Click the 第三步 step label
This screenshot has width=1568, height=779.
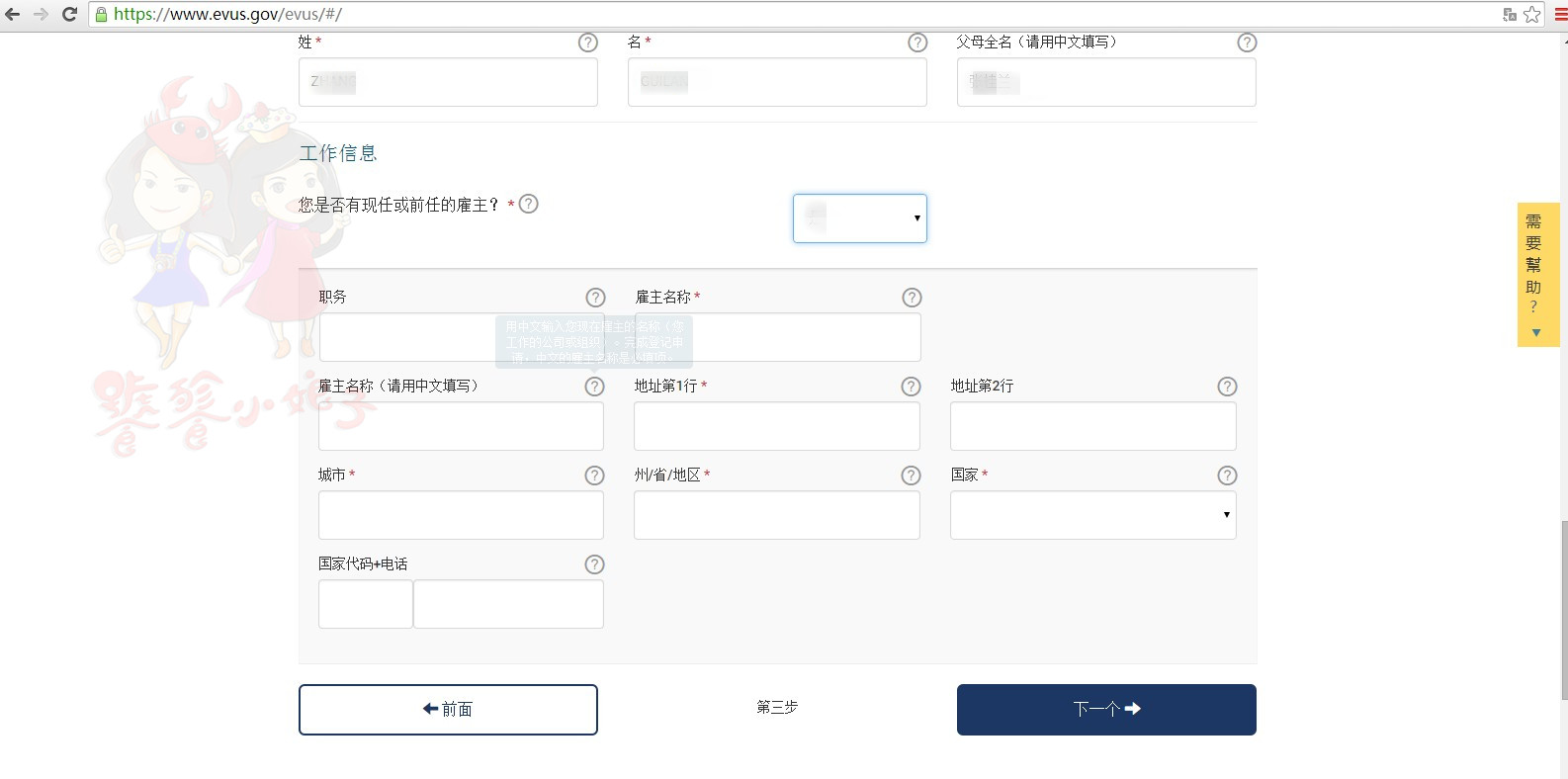tap(777, 707)
